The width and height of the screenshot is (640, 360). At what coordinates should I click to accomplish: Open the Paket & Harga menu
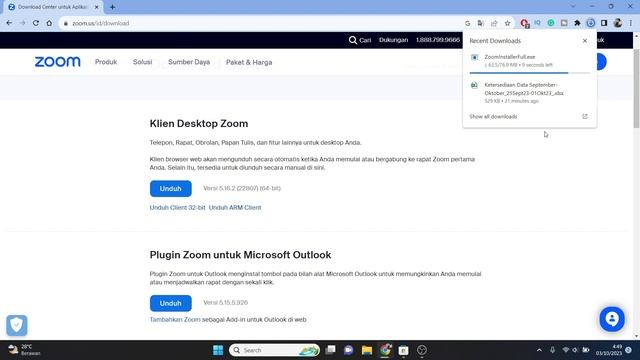click(249, 62)
